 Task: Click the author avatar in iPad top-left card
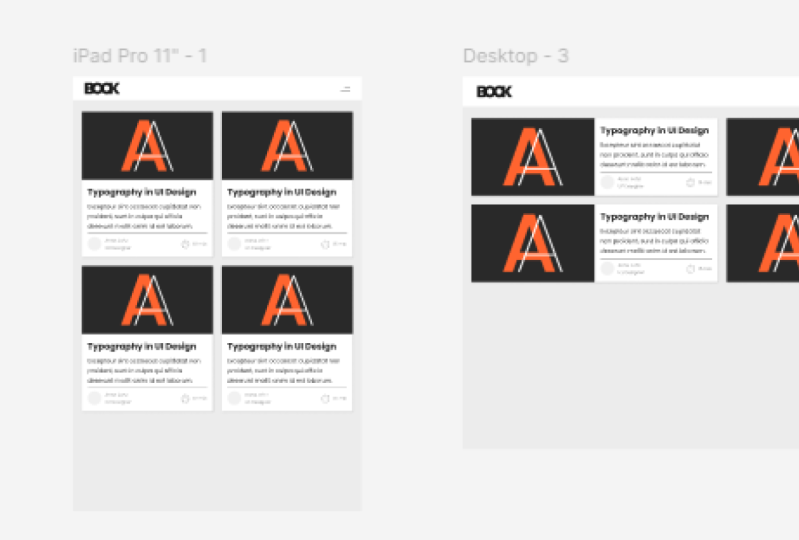click(x=94, y=244)
